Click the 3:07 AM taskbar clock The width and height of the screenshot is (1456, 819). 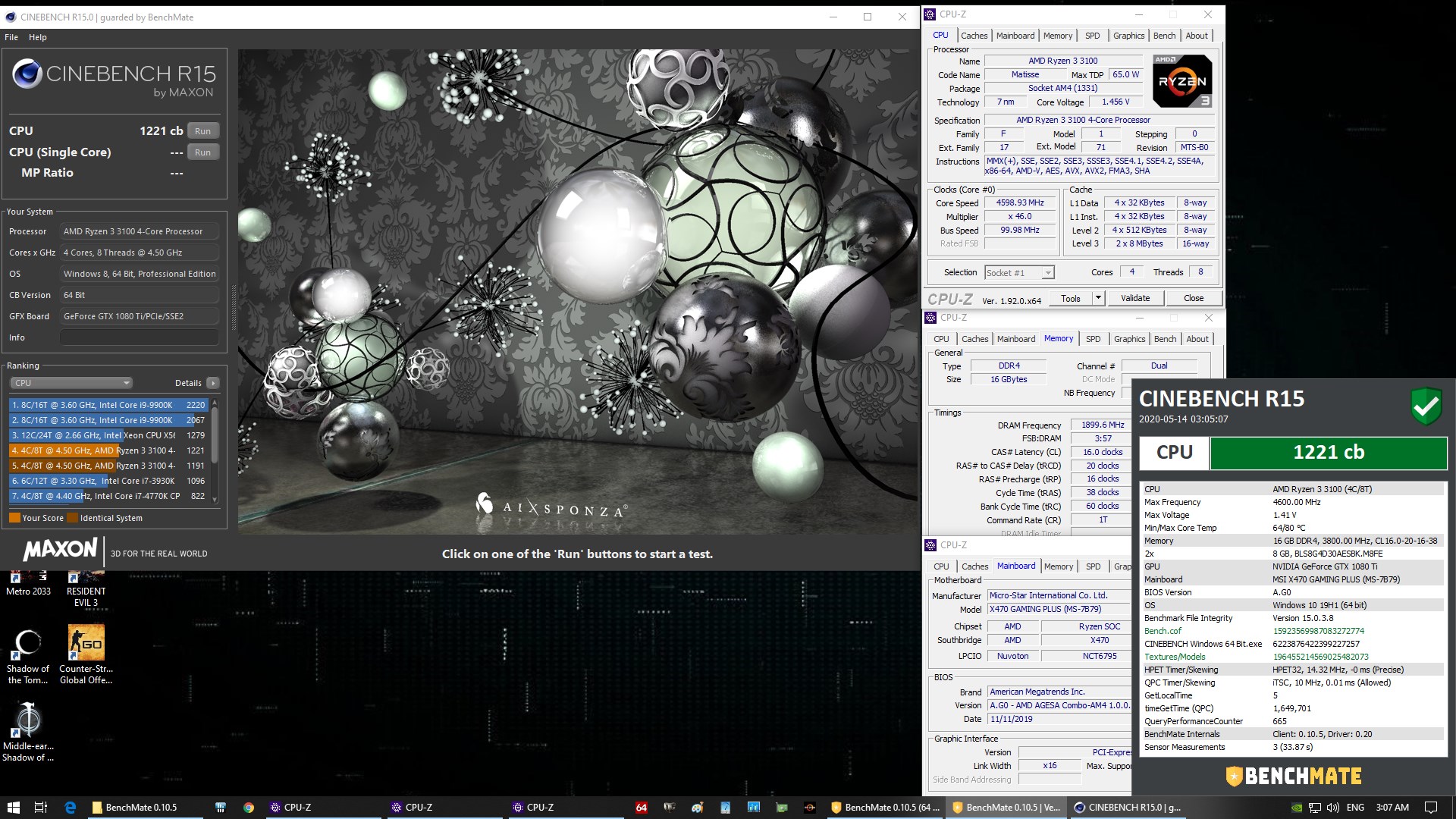pyautogui.click(x=1392, y=808)
